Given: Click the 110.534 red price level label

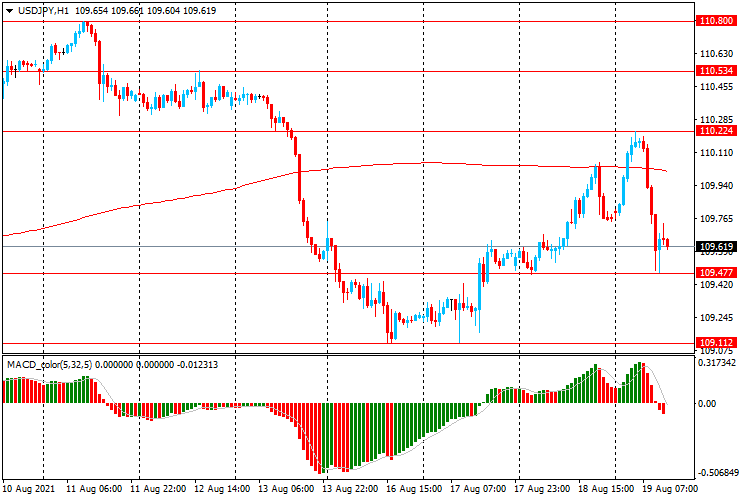Looking at the screenshot, I should [716, 71].
